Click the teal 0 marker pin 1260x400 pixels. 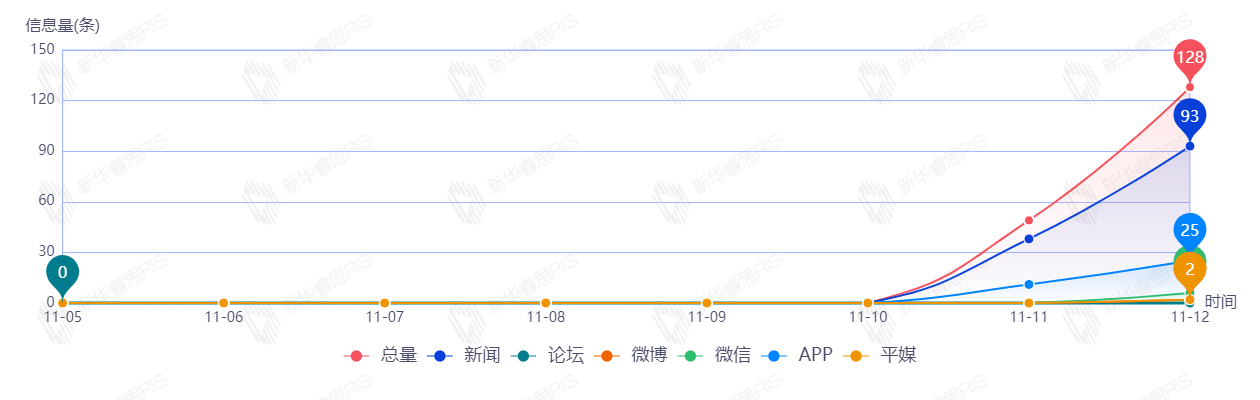click(62, 272)
